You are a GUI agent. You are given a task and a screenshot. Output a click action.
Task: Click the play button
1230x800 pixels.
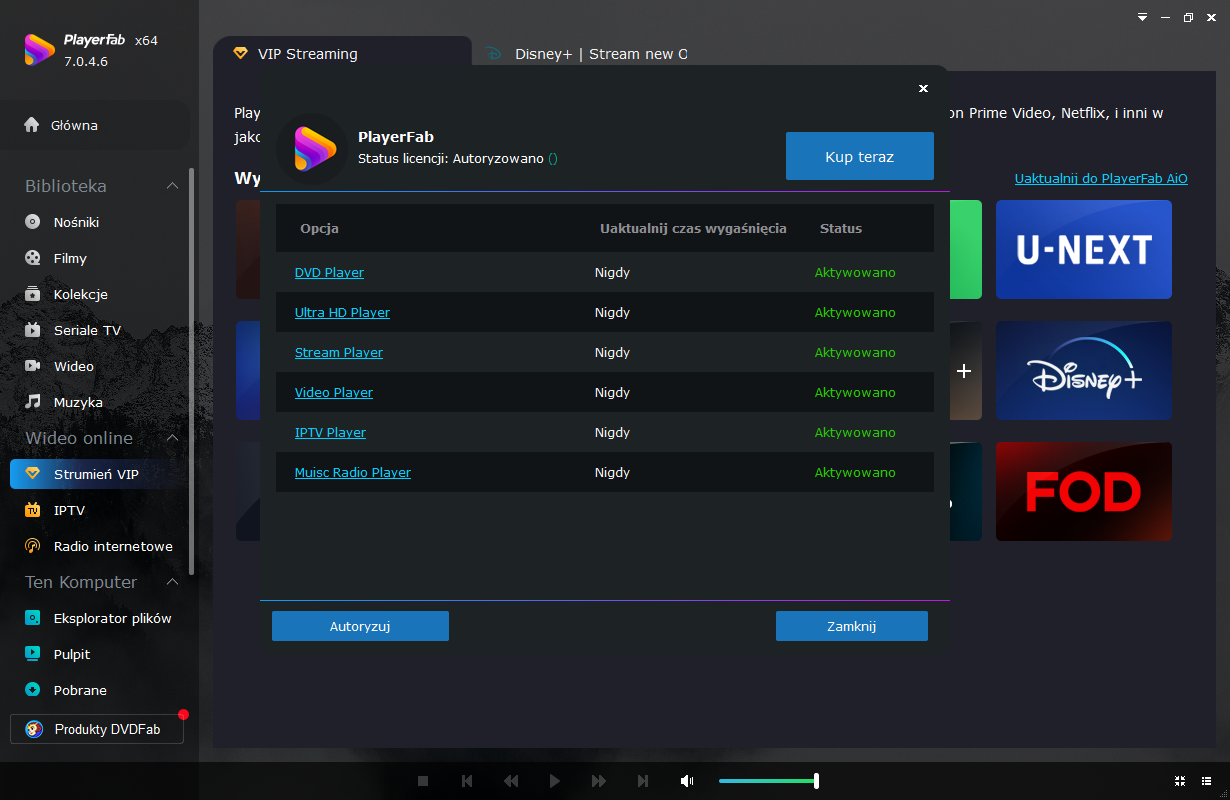click(555, 781)
